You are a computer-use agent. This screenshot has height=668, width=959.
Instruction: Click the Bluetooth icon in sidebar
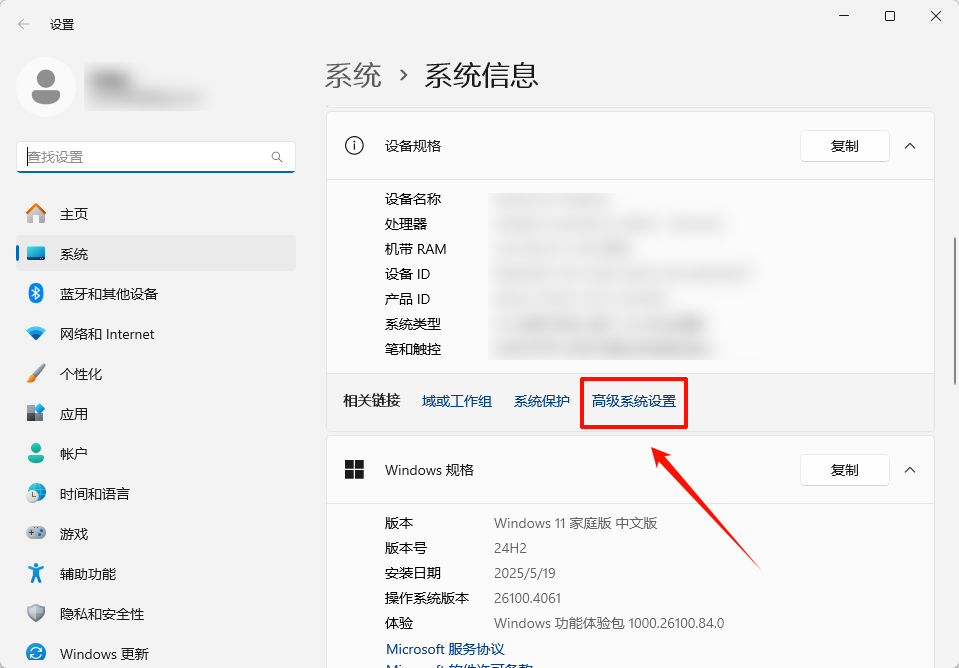36,294
